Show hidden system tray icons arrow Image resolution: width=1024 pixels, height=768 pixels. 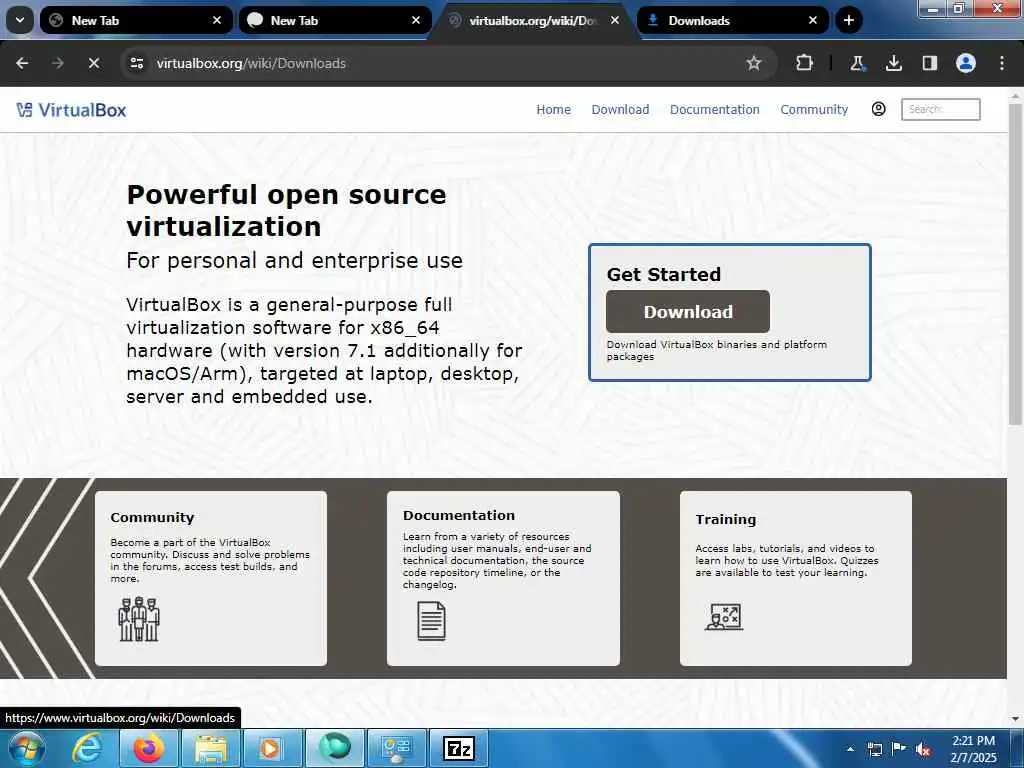click(x=850, y=749)
